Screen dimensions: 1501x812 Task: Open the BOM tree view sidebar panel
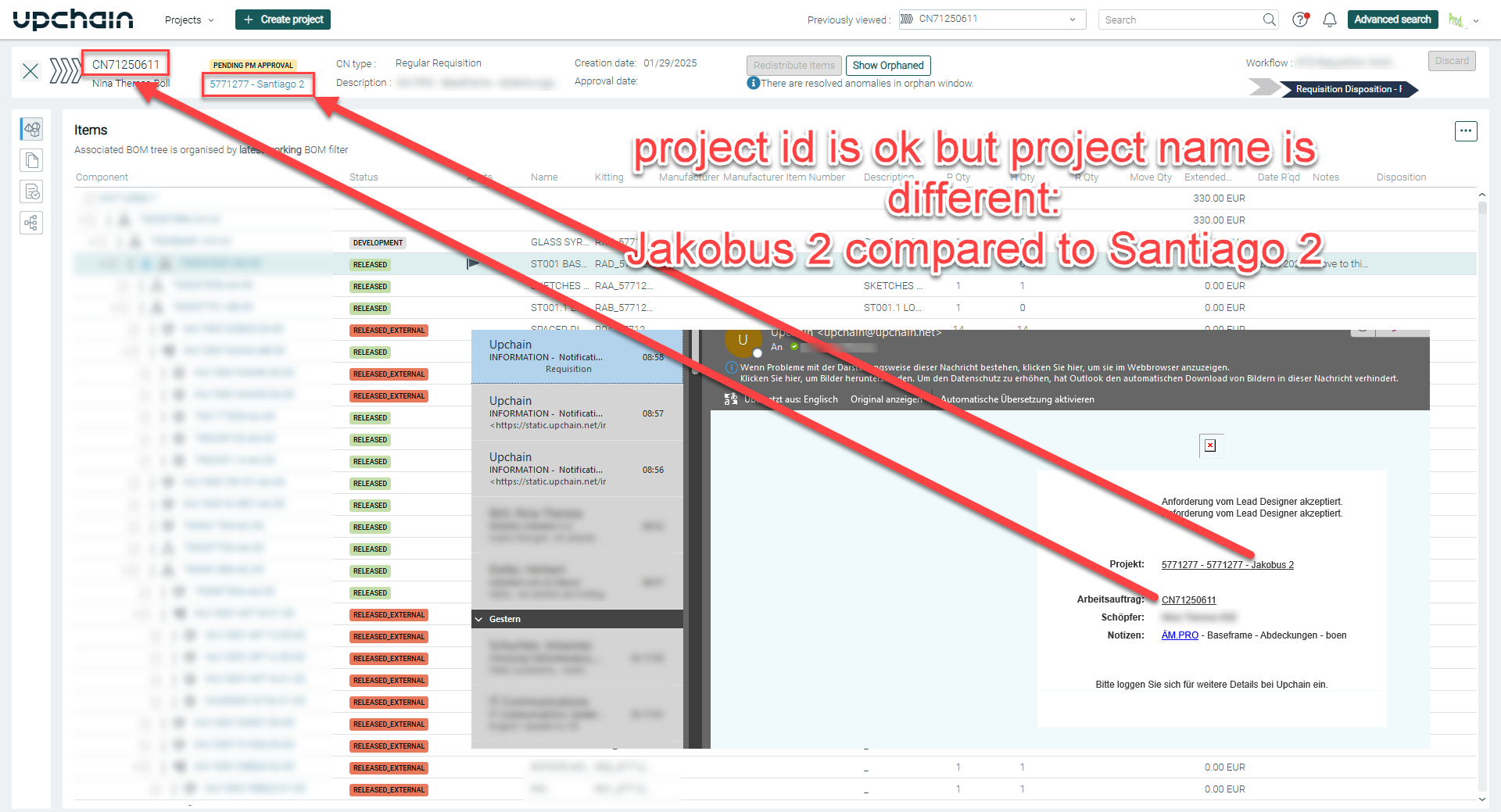[x=31, y=129]
